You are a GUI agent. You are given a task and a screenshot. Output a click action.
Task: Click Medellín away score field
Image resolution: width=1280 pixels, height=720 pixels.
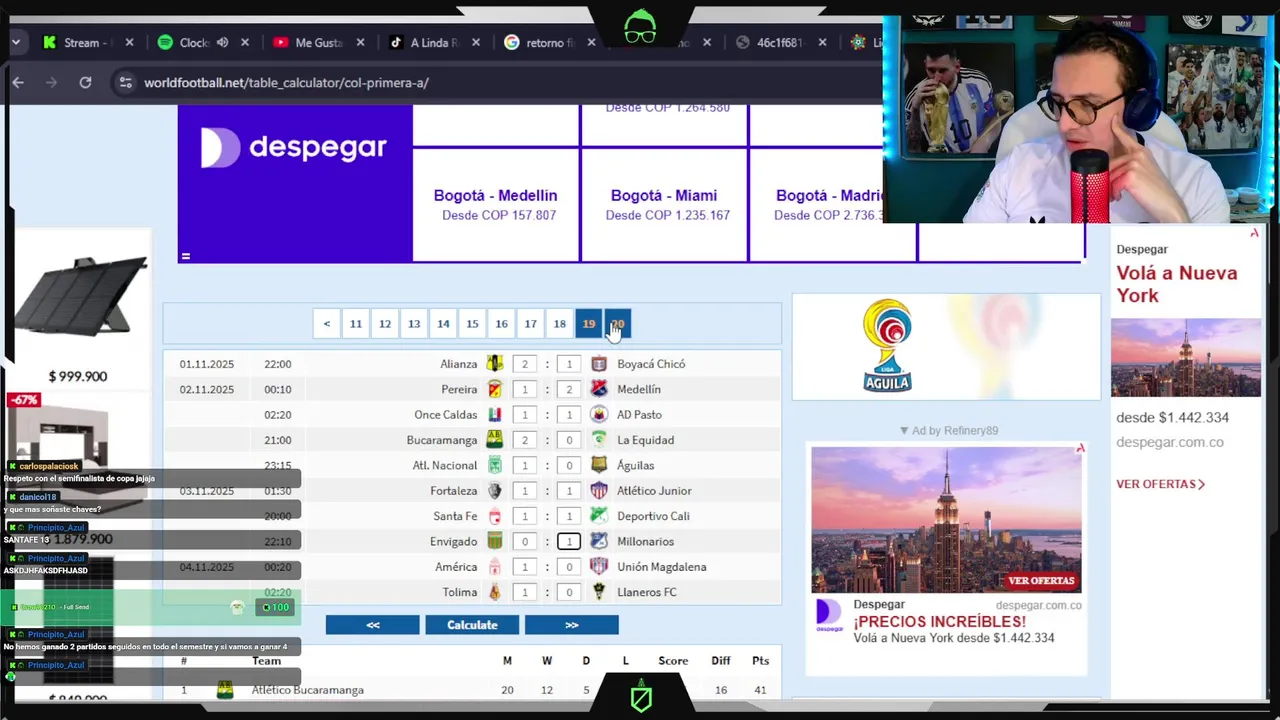point(569,389)
